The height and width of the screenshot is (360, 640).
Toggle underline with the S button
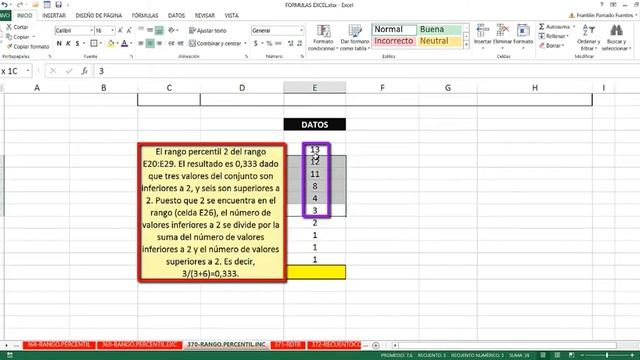[x=77, y=43]
